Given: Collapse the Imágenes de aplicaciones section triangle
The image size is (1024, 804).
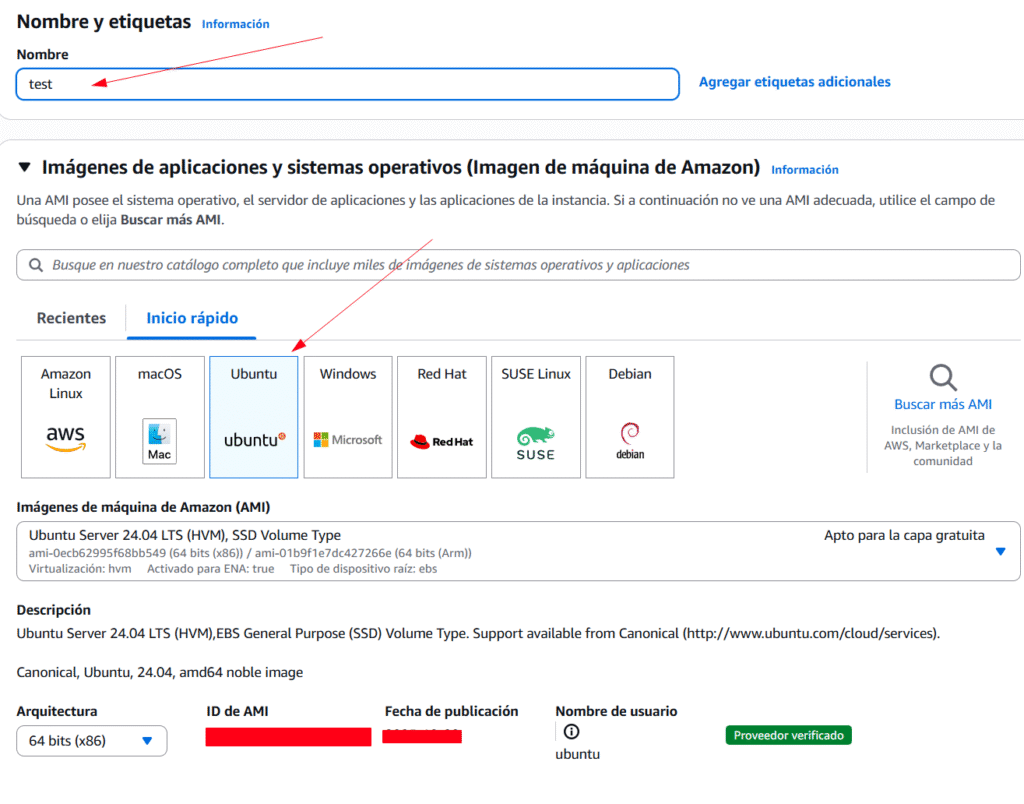Looking at the screenshot, I should click(25, 167).
